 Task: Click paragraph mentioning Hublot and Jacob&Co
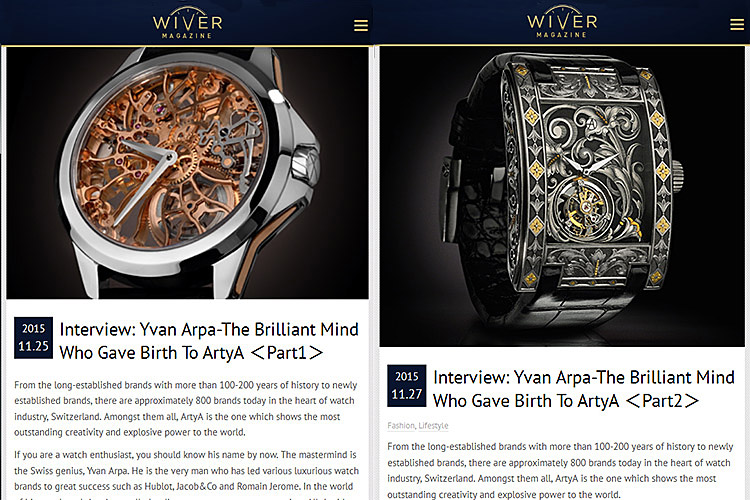click(x=186, y=476)
